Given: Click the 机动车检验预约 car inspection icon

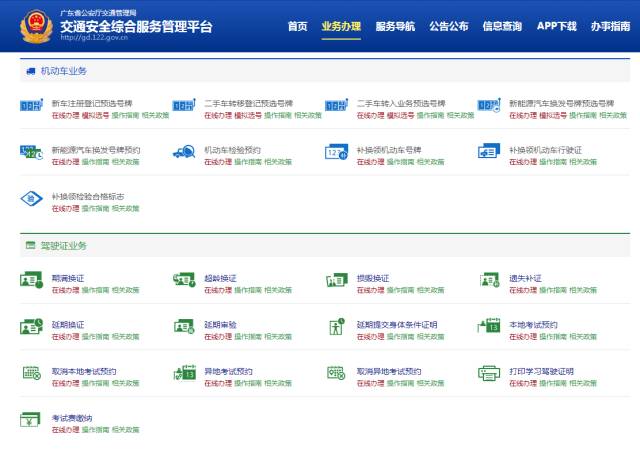Looking at the screenshot, I should [x=184, y=153].
